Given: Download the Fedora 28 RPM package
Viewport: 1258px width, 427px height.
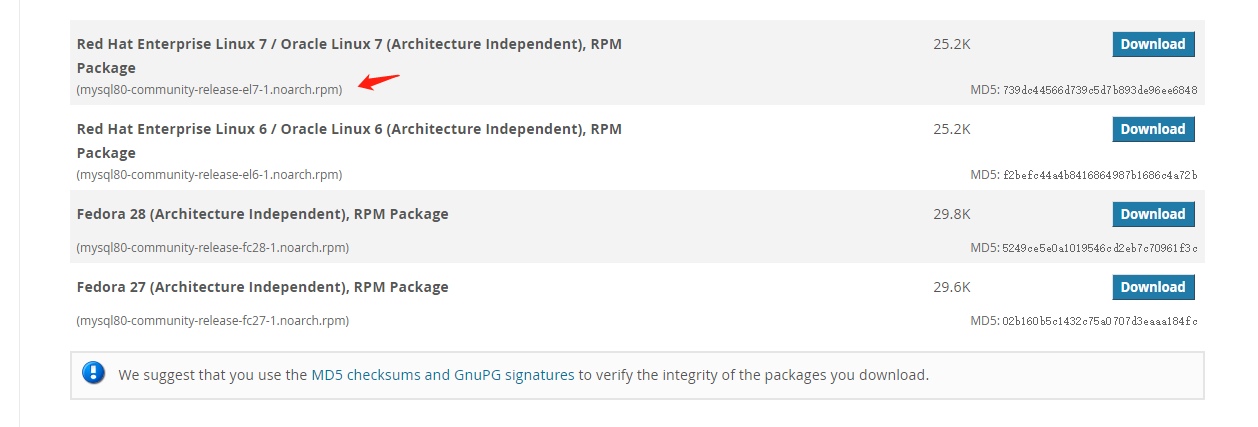Looking at the screenshot, I should coord(1153,214).
